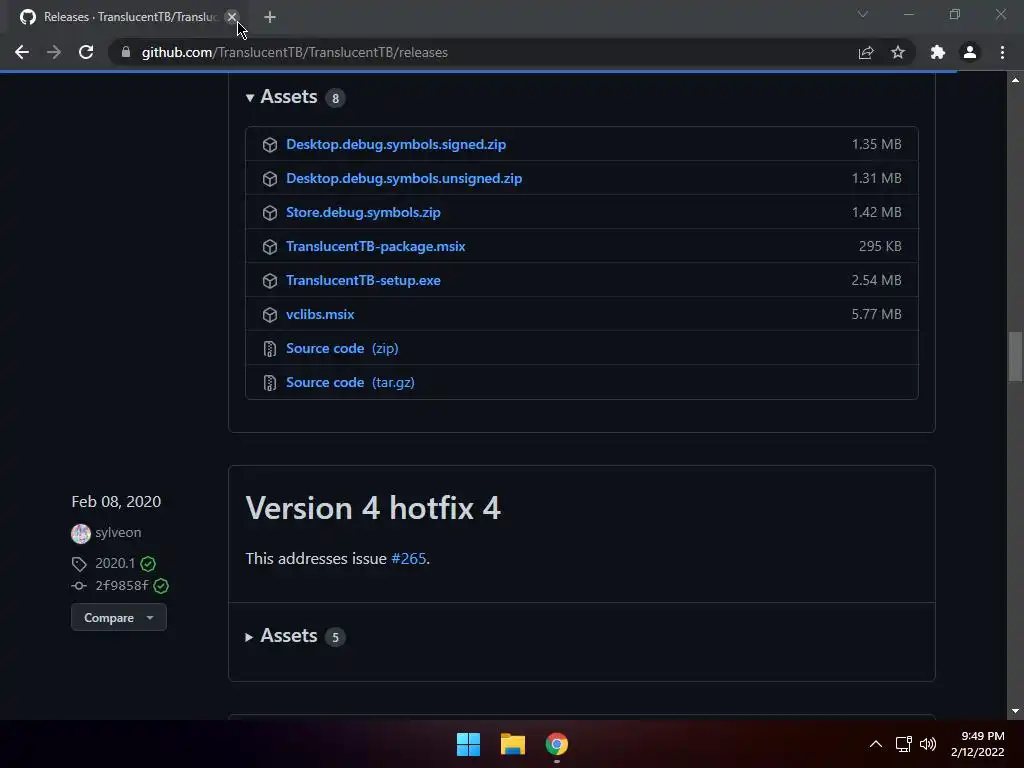Click the page vertical scrollbar thumb
This screenshot has height=768, width=1024.
(1015, 357)
